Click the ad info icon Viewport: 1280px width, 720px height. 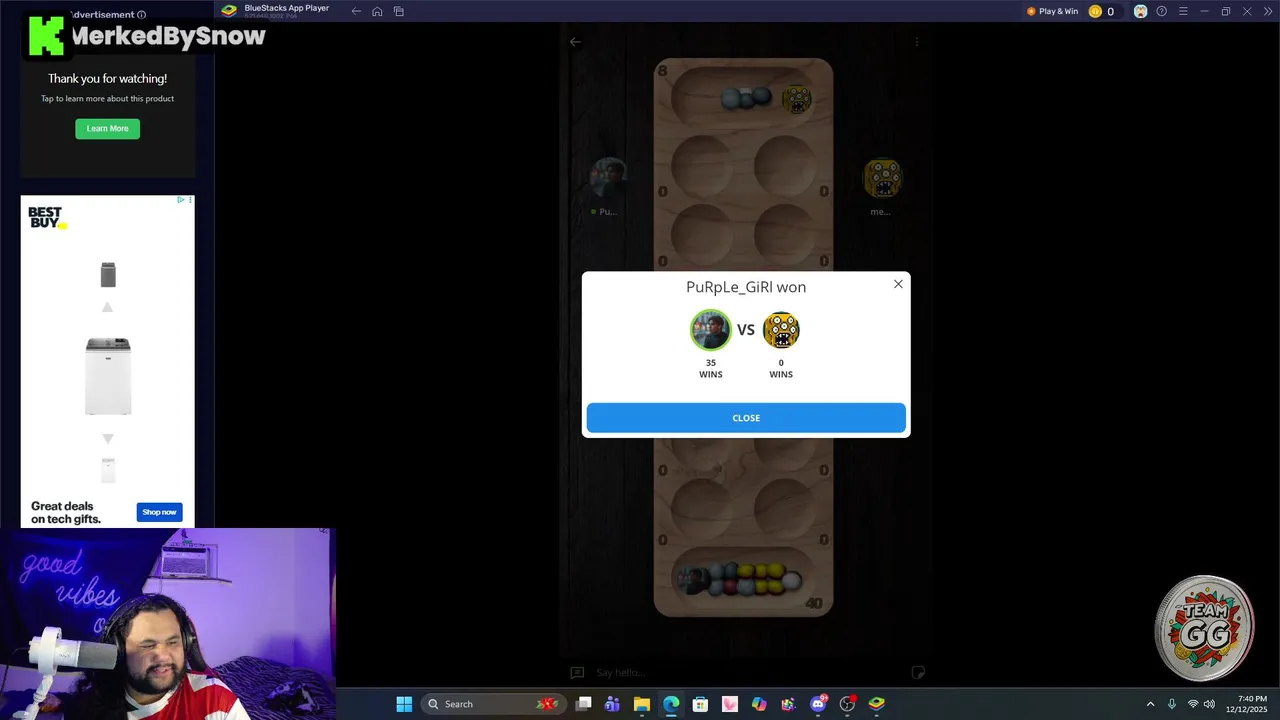[141, 15]
